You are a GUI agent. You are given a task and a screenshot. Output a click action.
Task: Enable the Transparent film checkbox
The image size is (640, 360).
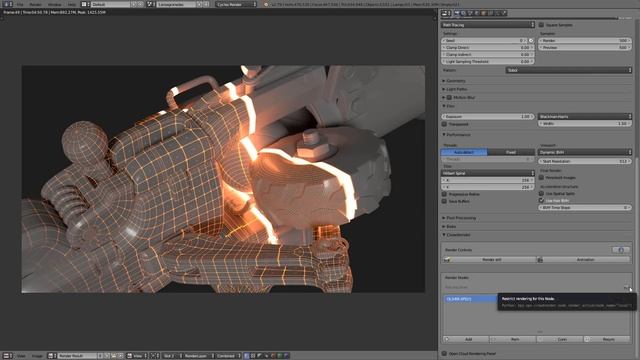click(444, 124)
